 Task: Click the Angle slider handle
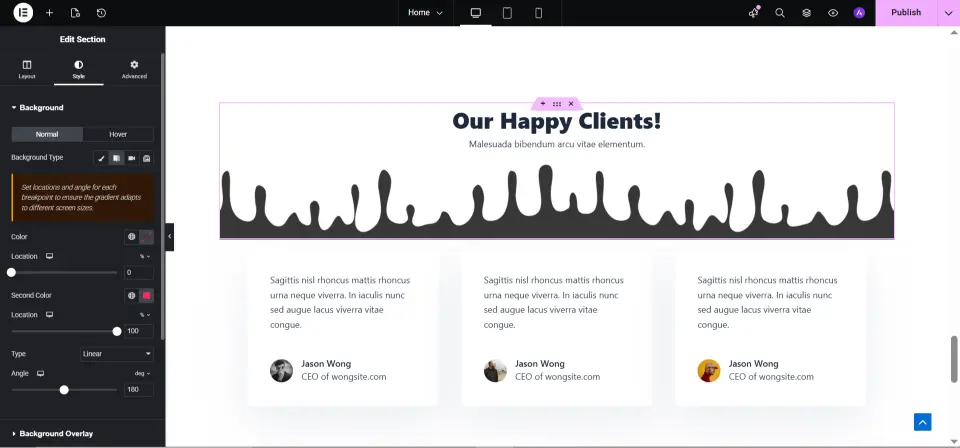pyautogui.click(x=64, y=390)
